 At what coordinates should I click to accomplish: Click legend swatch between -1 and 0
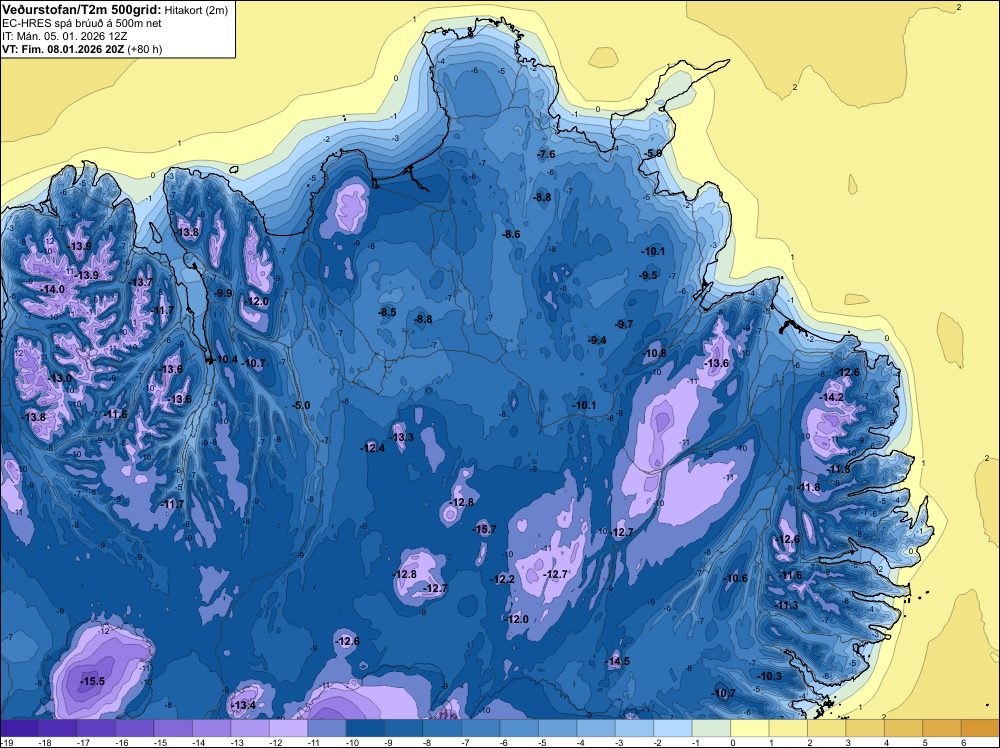(711, 728)
